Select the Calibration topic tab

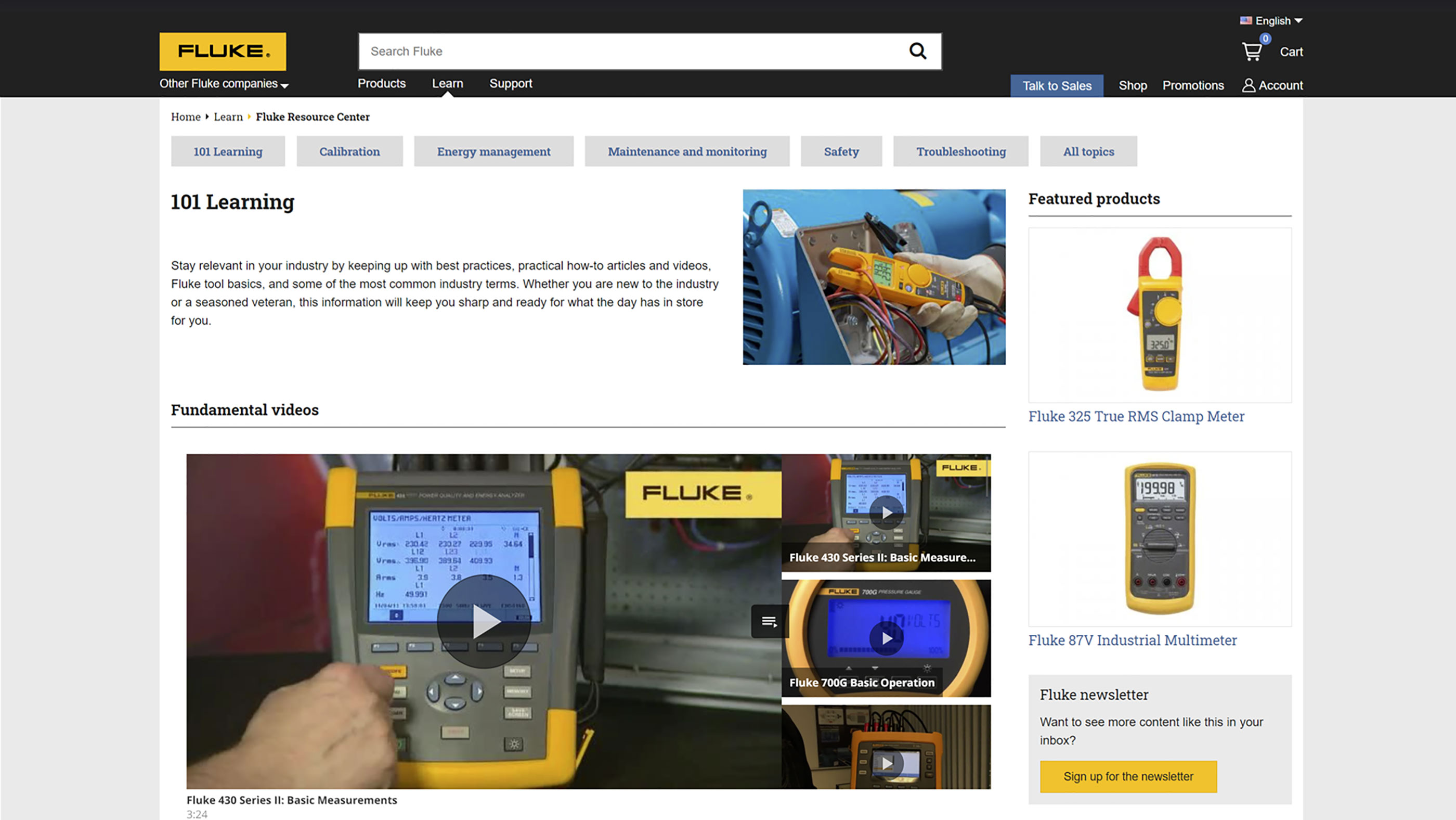[349, 151]
